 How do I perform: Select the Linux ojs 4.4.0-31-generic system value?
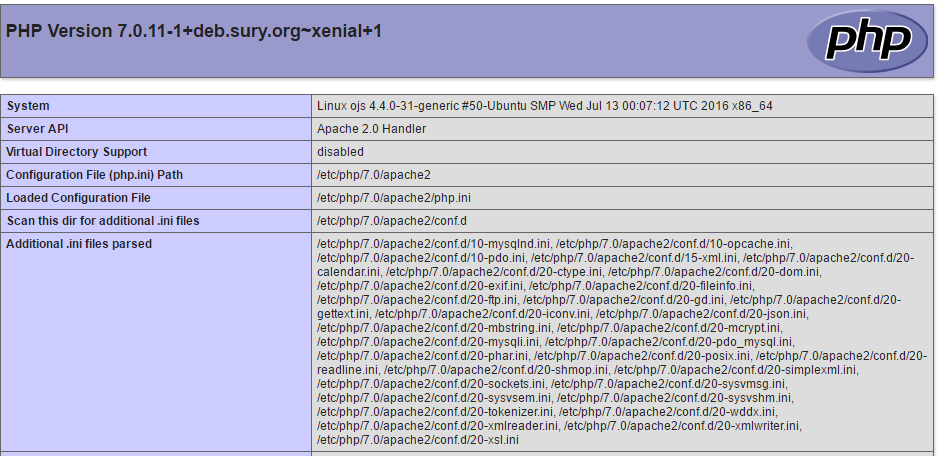pyautogui.click(x=544, y=106)
